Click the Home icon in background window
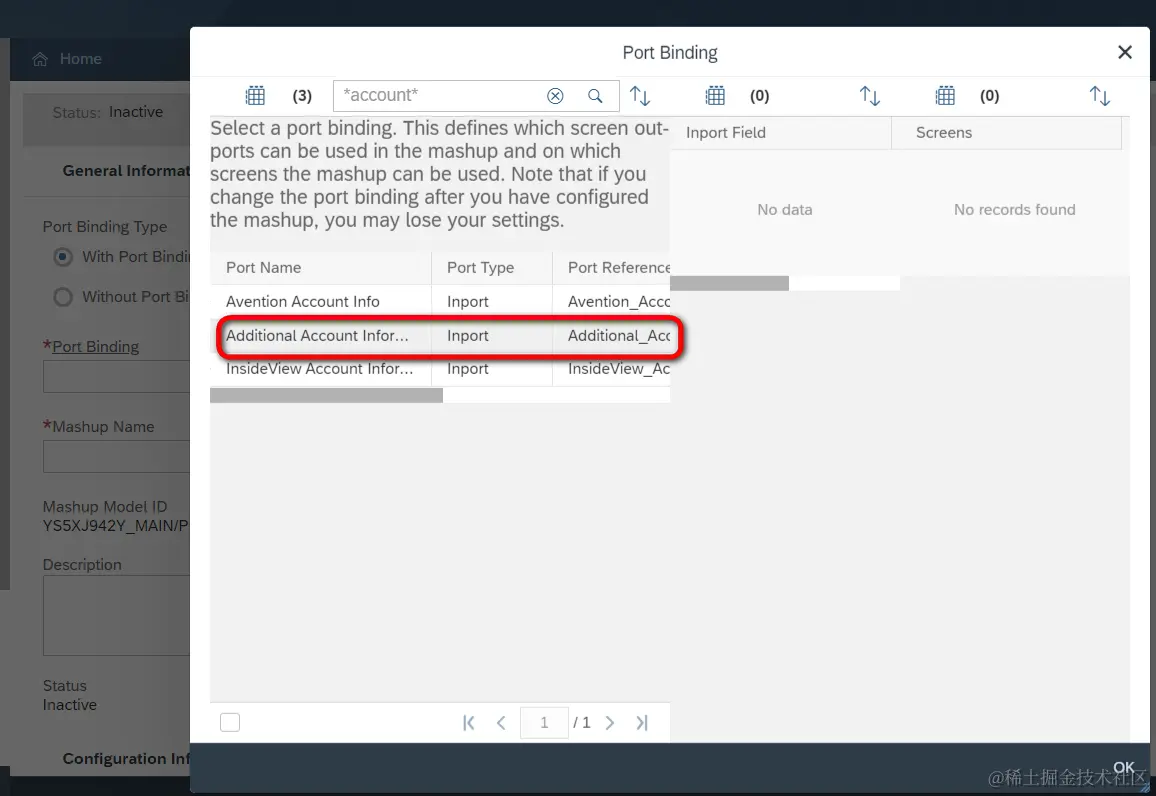Viewport: 1156px width, 796px height. pos(40,59)
